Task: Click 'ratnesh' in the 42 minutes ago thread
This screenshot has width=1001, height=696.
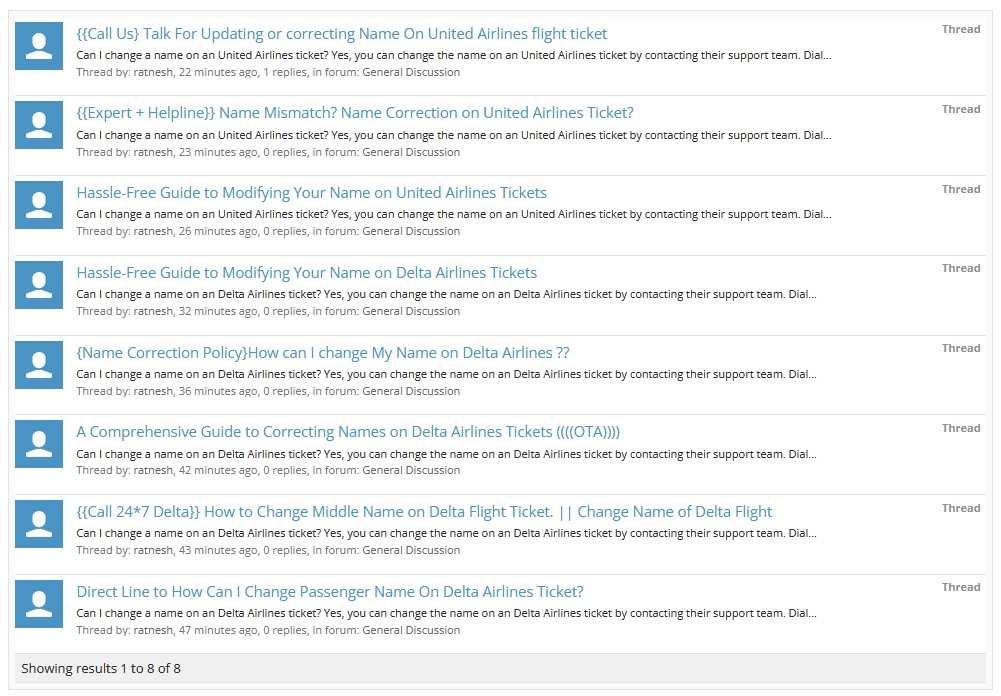Action: pyautogui.click(x=153, y=470)
